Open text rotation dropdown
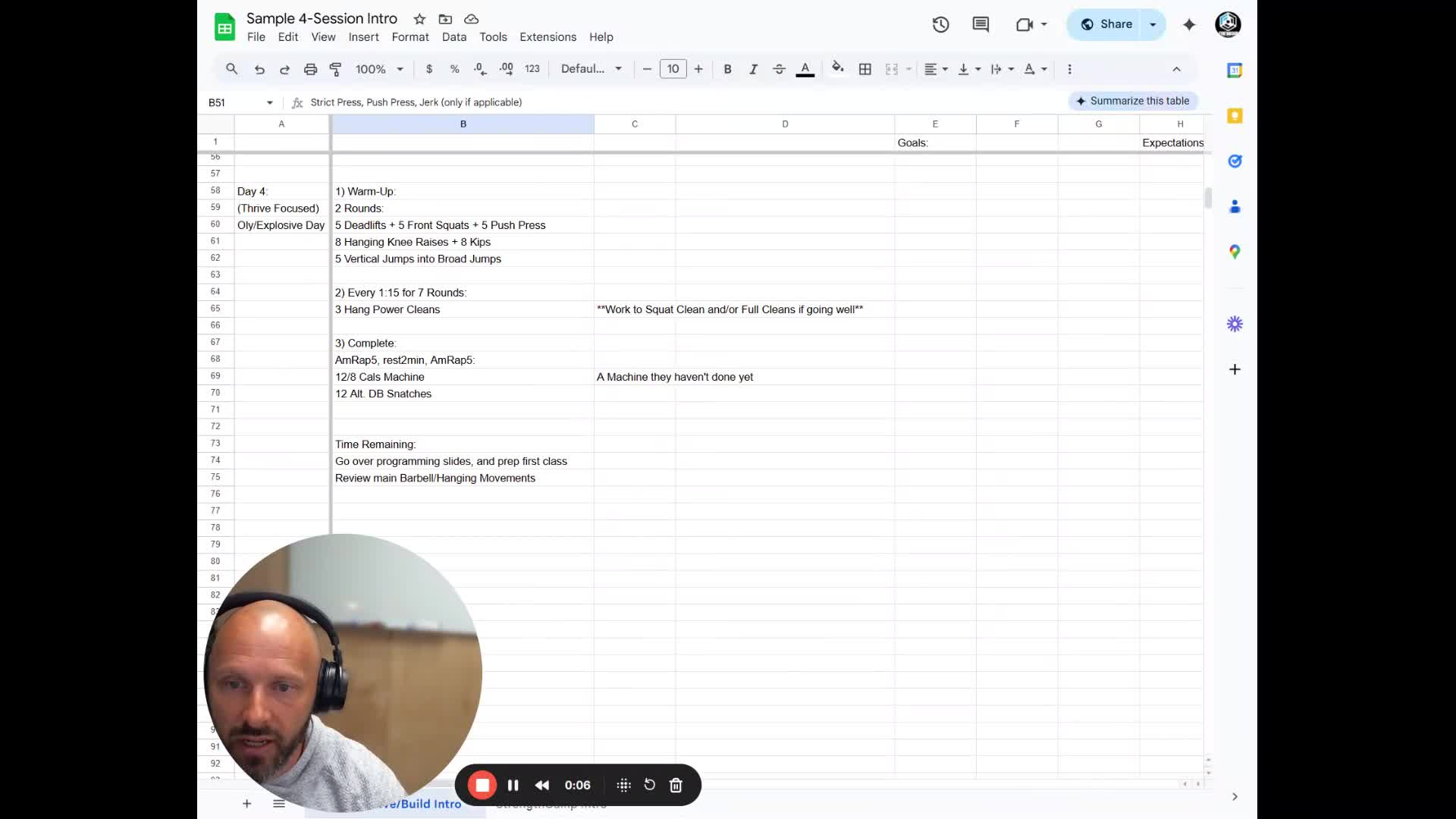This screenshot has height=819, width=1456. (1035, 69)
